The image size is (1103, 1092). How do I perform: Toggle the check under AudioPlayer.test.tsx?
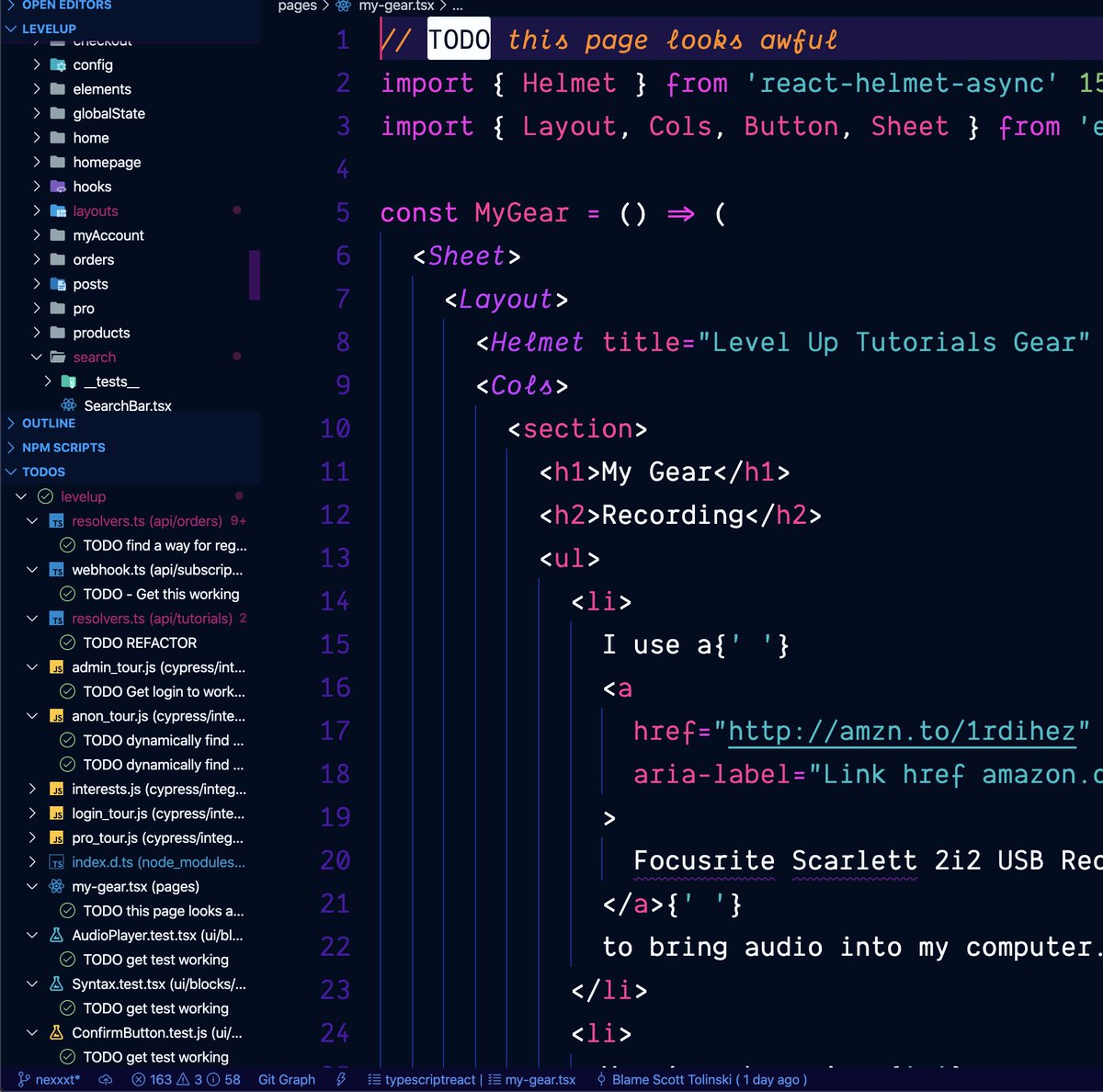(67, 960)
